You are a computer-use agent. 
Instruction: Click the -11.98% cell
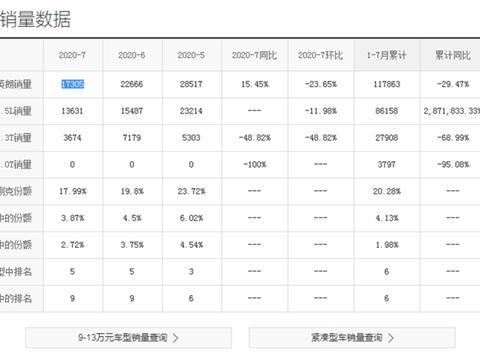[321, 111]
